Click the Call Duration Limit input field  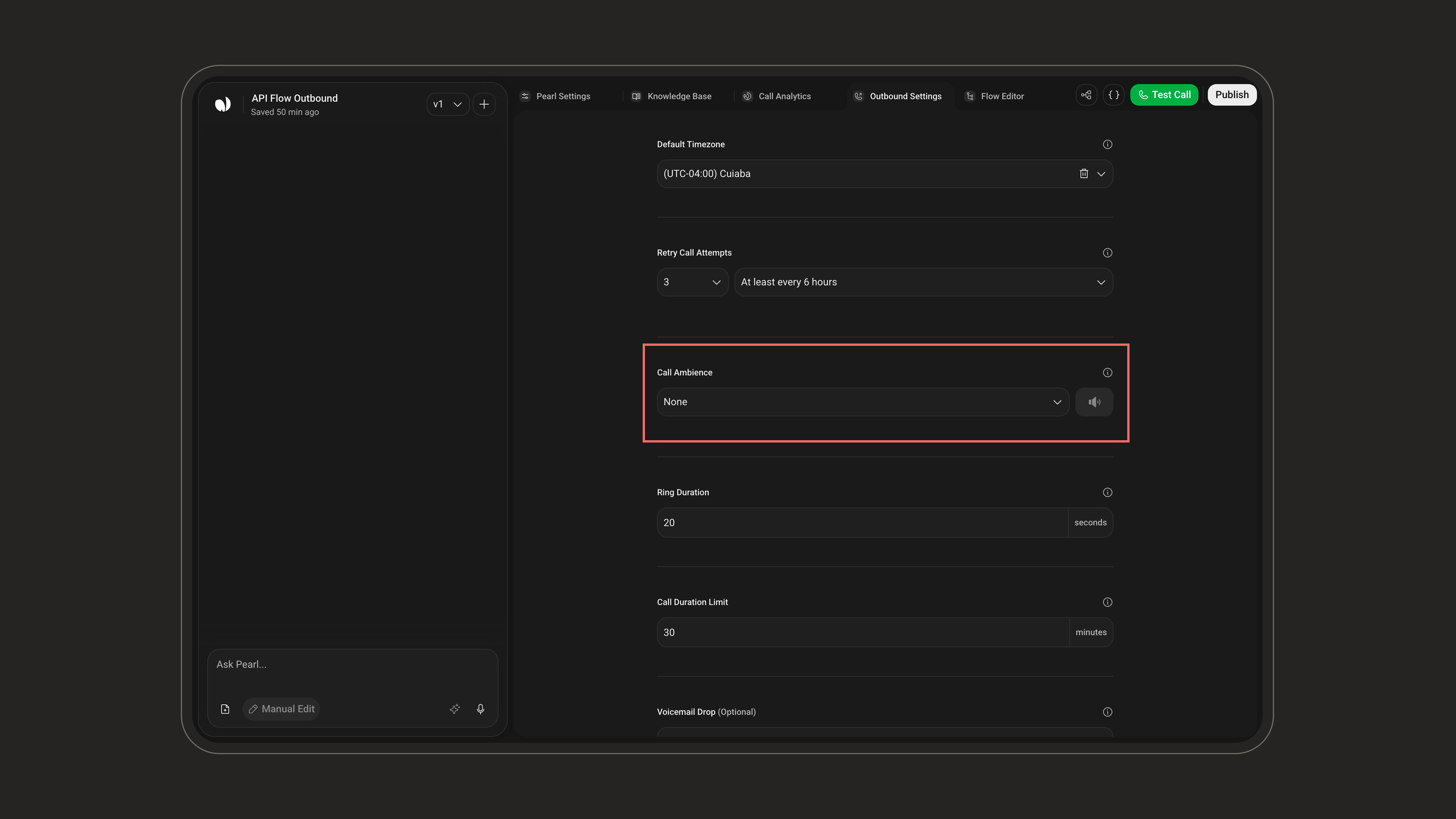point(863,632)
